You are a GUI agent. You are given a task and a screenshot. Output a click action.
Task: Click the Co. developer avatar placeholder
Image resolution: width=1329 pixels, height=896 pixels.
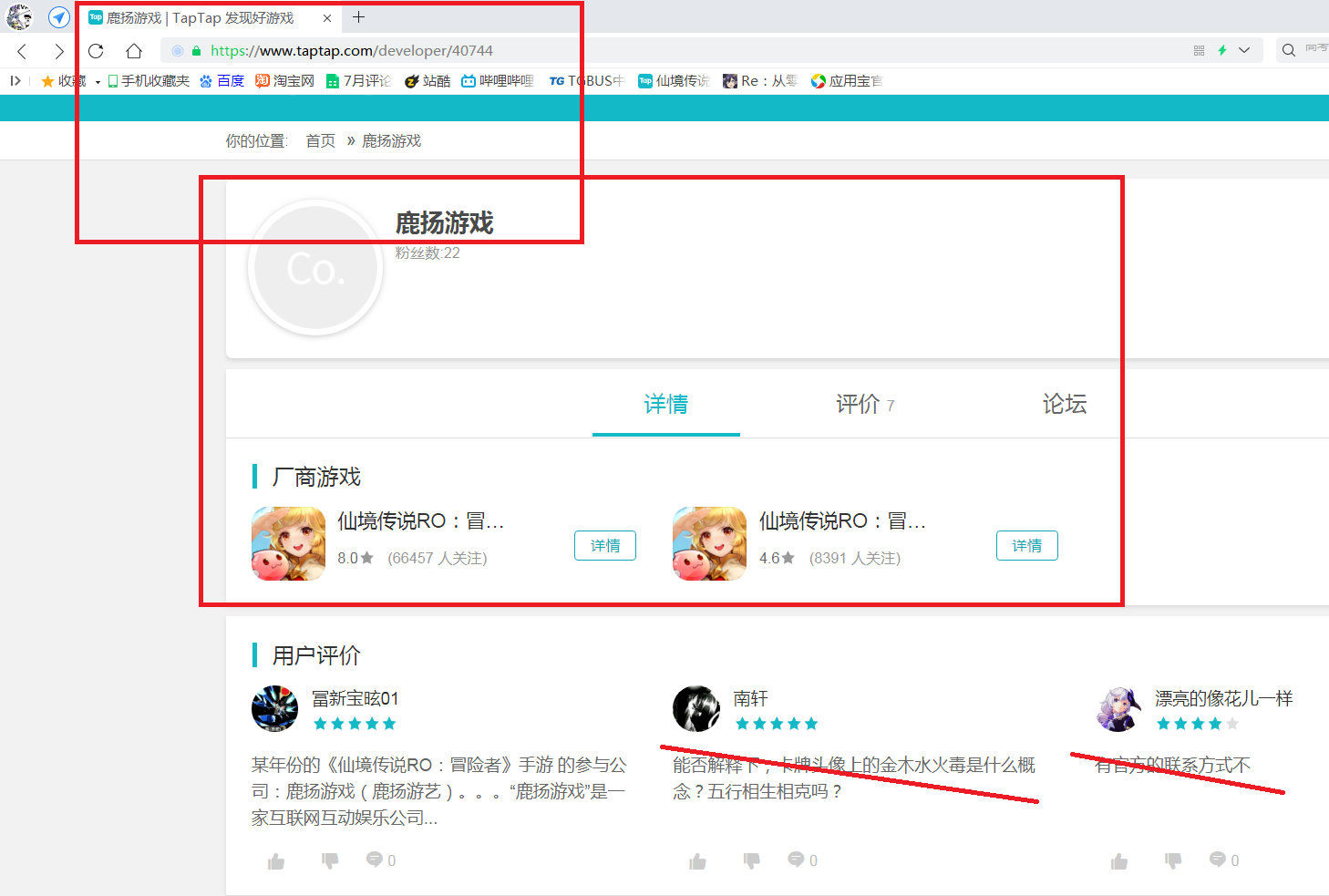tap(315, 268)
